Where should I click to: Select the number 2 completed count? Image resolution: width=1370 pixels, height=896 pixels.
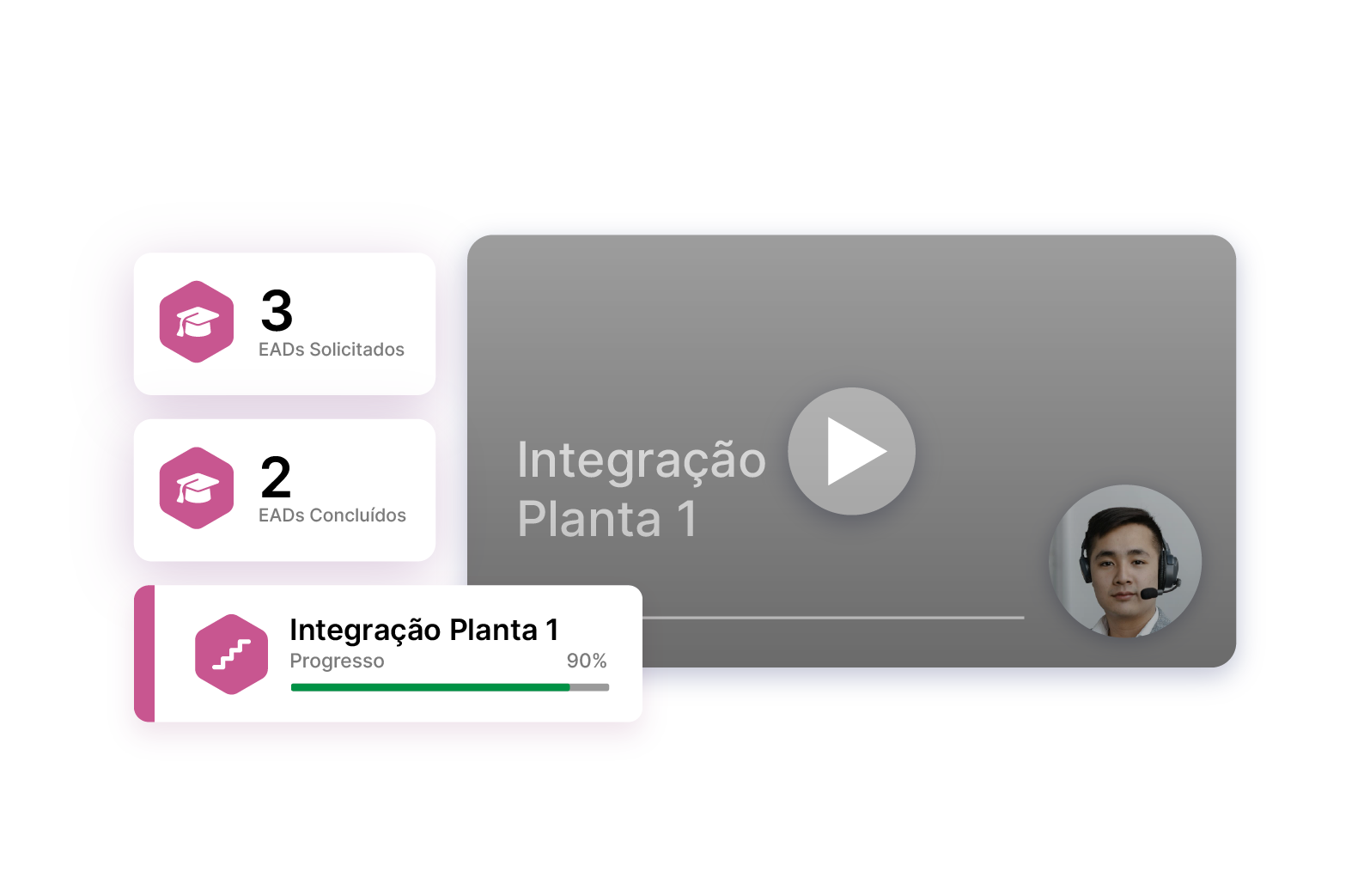[x=276, y=477]
